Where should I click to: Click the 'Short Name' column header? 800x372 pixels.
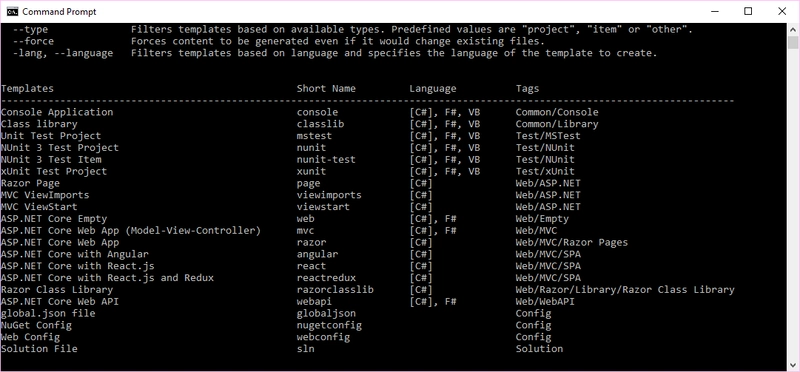pyautogui.click(x=326, y=88)
